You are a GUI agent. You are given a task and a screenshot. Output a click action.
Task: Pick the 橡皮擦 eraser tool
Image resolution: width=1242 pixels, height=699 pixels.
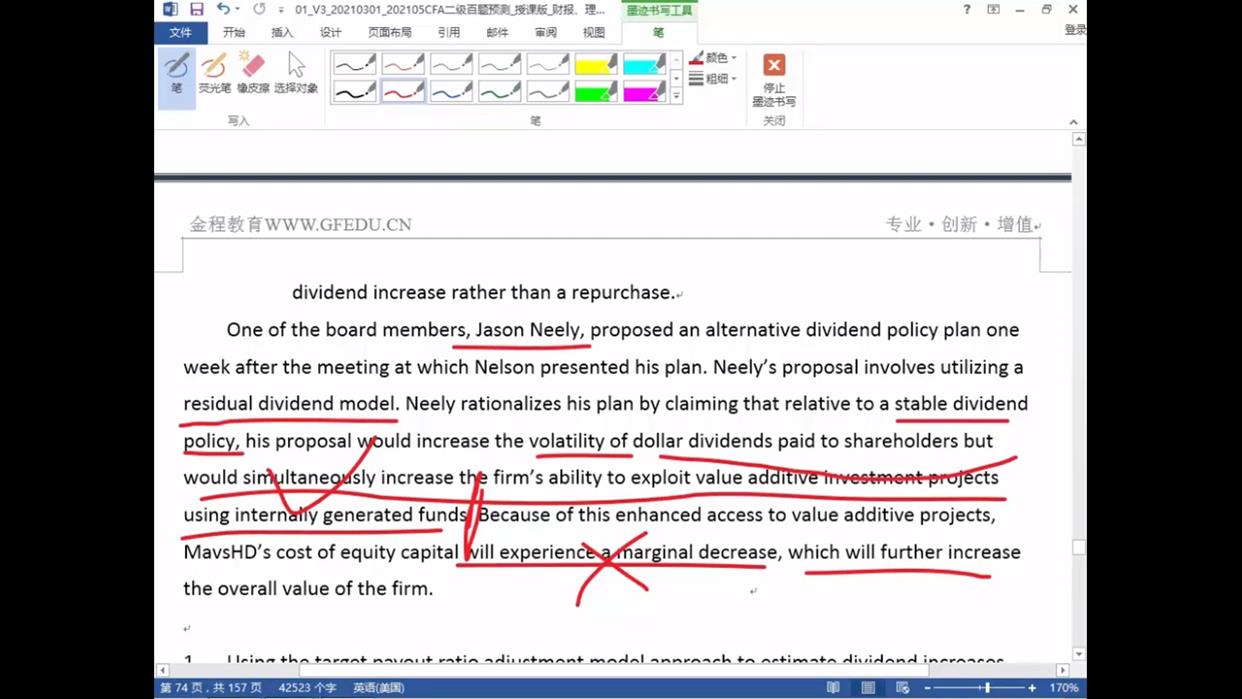[253, 74]
